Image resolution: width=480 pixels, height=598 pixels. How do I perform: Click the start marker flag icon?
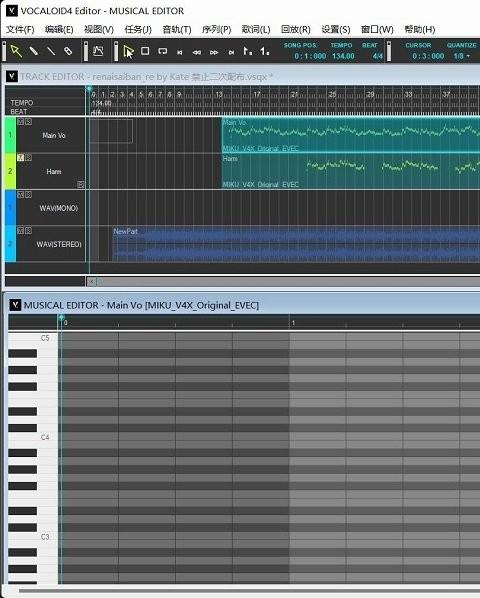pyautogui.click(x=247, y=51)
